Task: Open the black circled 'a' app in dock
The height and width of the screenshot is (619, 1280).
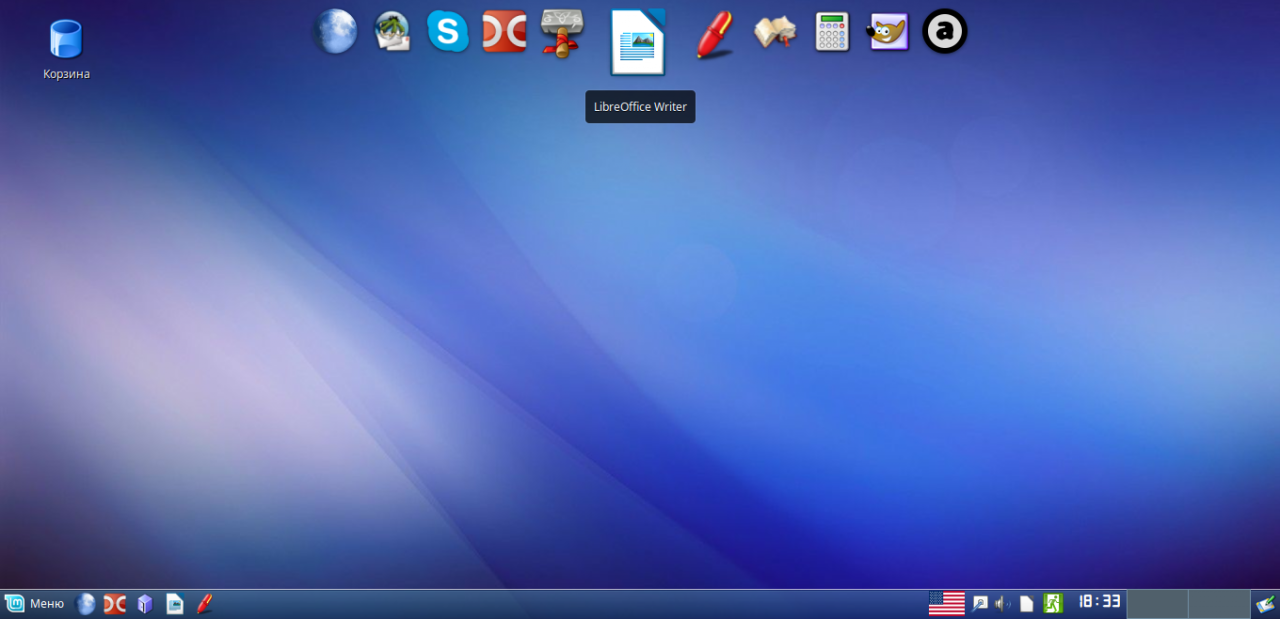Action: (x=944, y=32)
